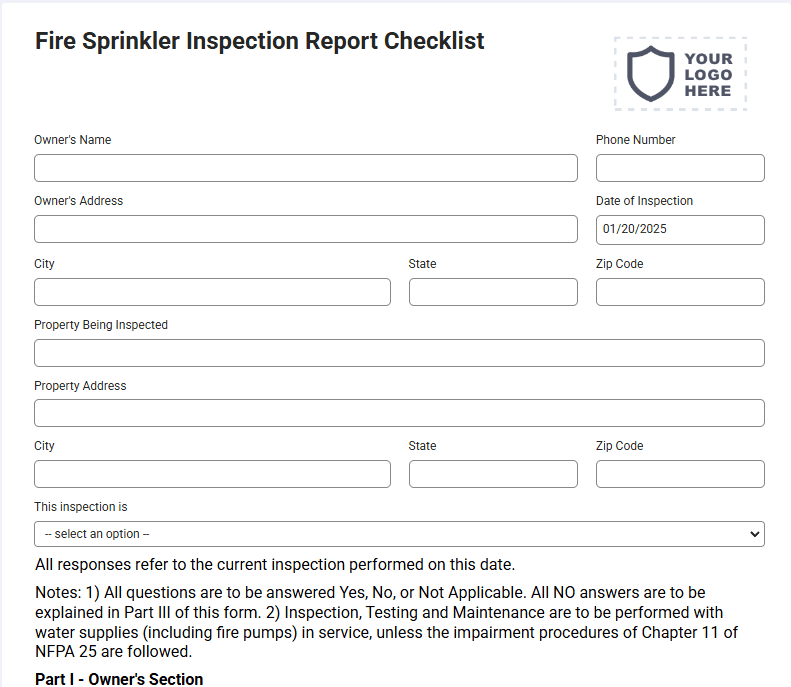Click the 'Part I - Owner's Section' heading
The width and height of the screenshot is (791, 687).
pyautogui.click(x=119, y=679)
